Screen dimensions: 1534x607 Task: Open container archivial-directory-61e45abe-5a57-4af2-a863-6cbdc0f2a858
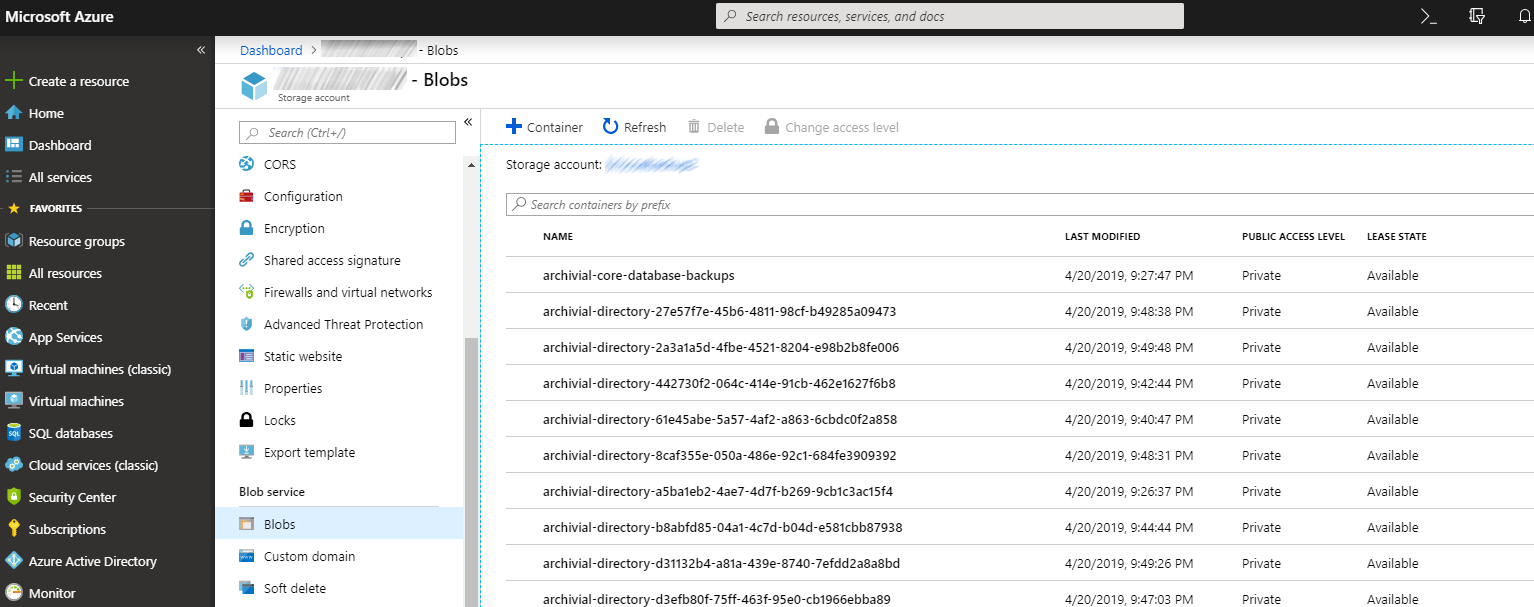[720, 419]
